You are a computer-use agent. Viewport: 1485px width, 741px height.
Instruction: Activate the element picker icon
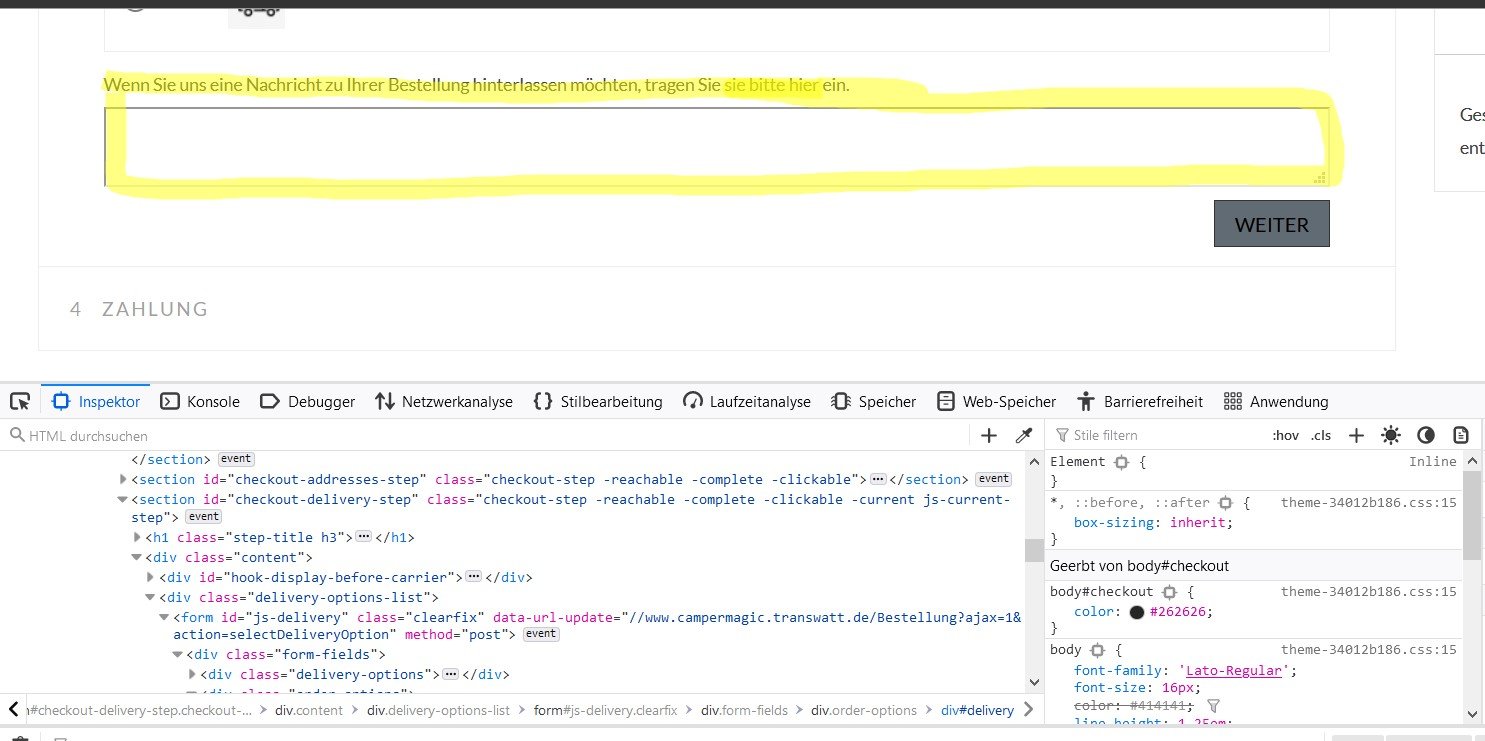point(20,402)
